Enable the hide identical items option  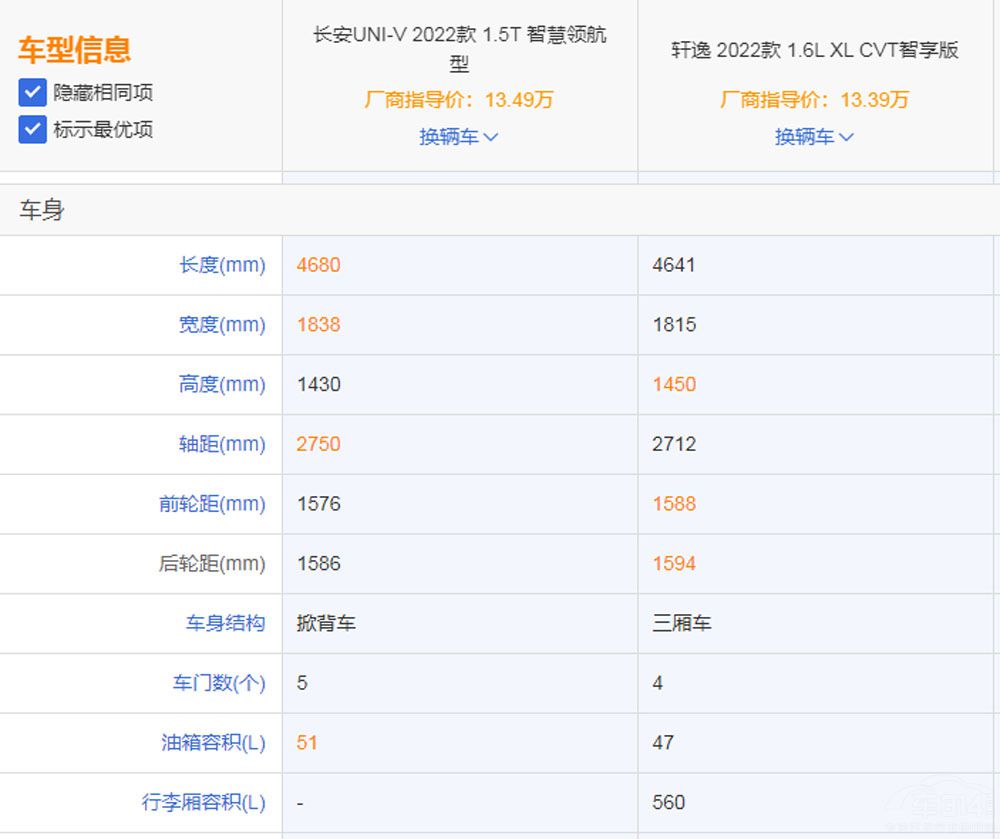pyautogui.click(x=33, y=92)
